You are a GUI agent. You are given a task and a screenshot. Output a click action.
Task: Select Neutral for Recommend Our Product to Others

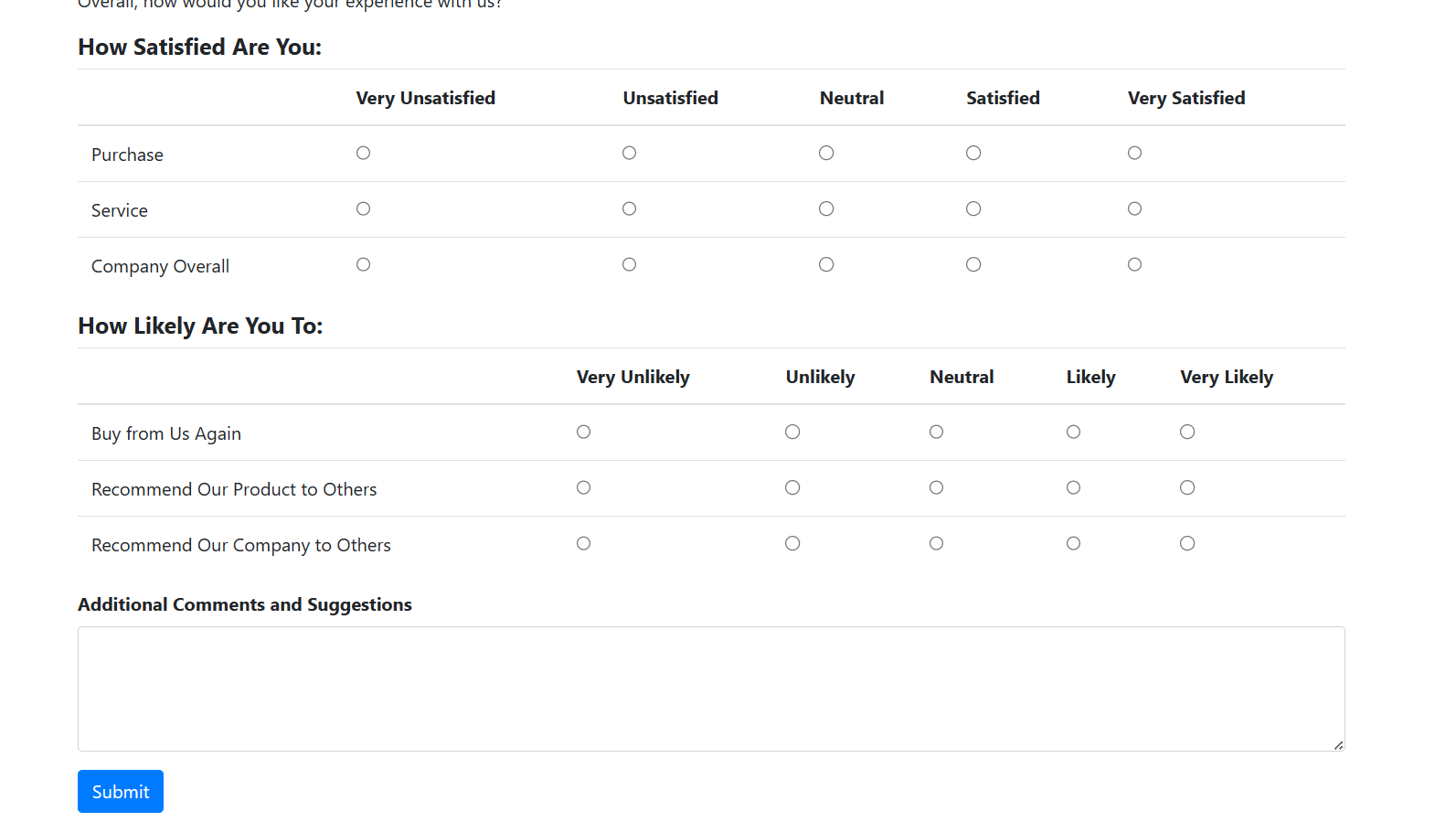pyautogui.click(x=936, y=487)
